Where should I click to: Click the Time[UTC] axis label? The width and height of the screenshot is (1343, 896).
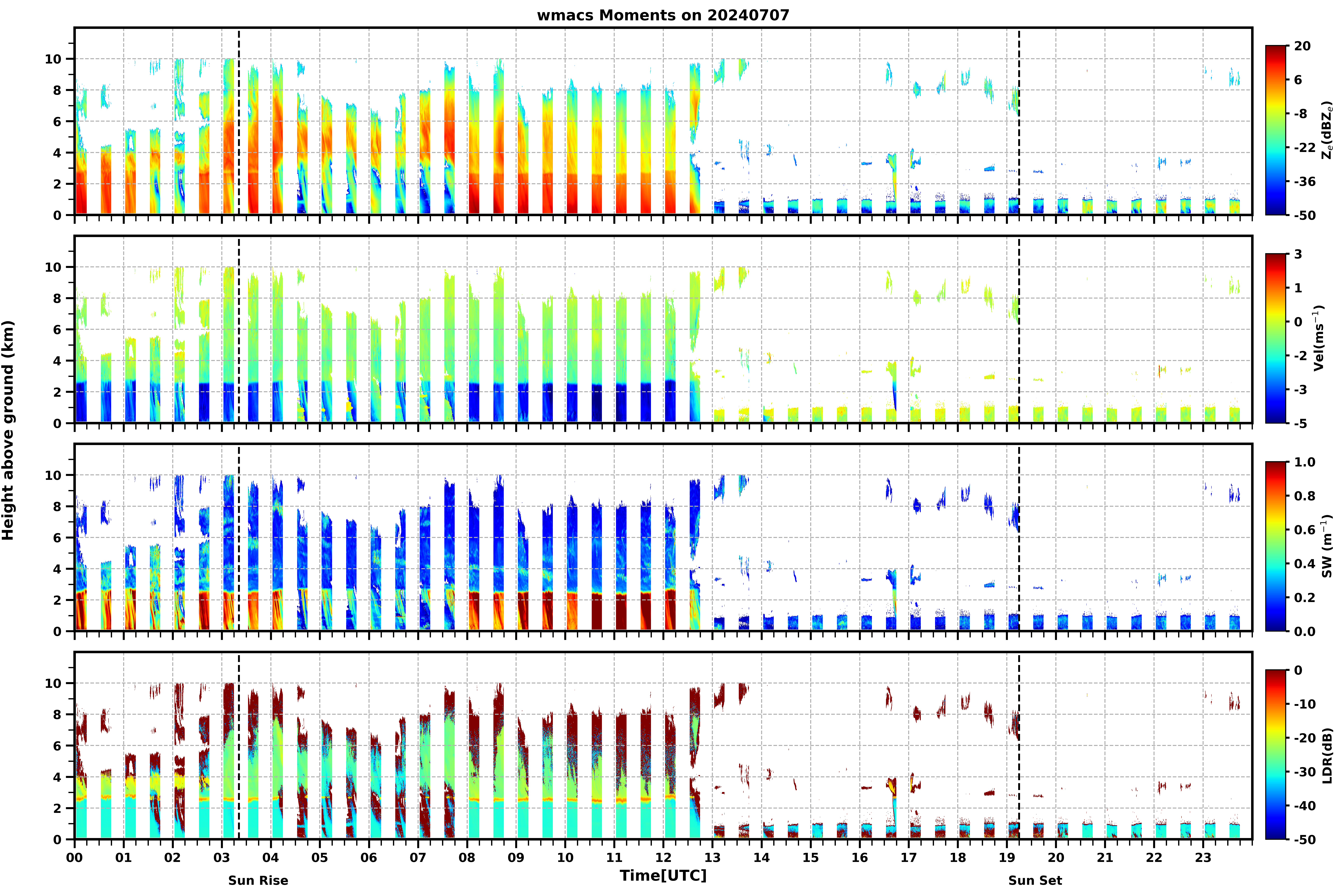(663, 875)
